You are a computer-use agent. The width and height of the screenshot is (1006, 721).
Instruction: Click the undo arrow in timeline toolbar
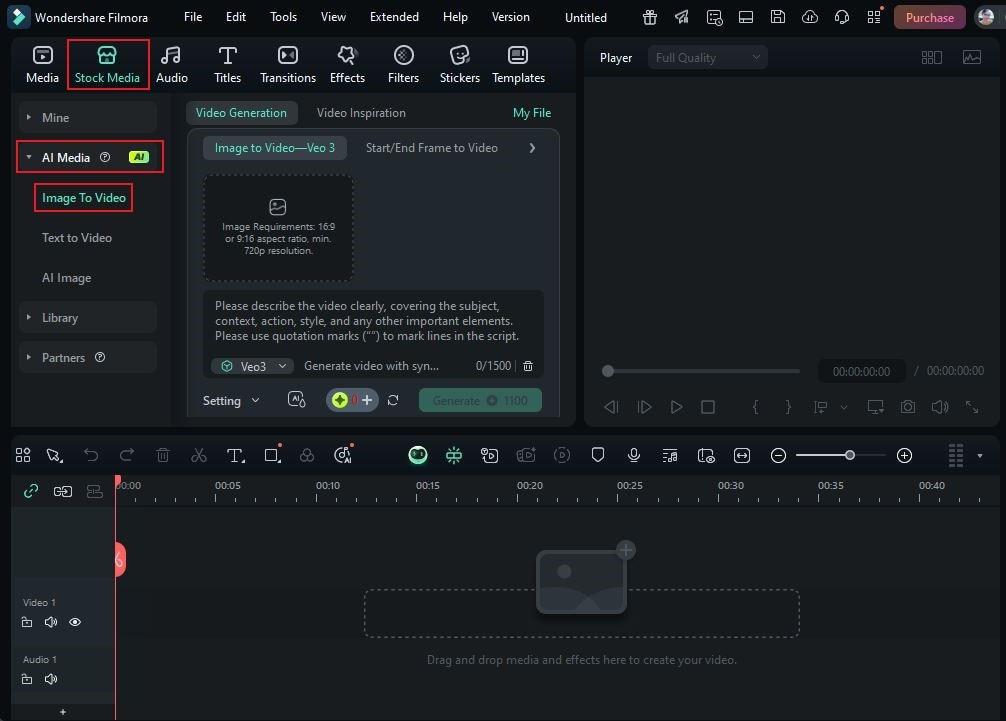[x=91, y=455]
